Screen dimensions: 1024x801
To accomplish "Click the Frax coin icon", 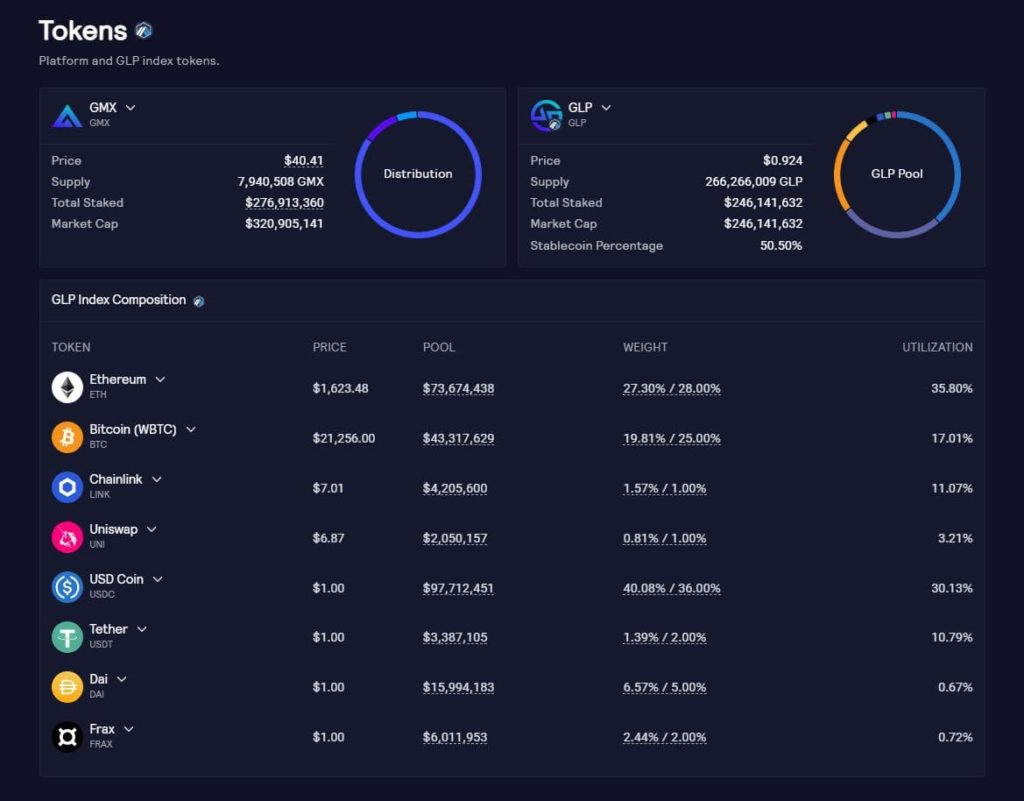I will (67, 736).
